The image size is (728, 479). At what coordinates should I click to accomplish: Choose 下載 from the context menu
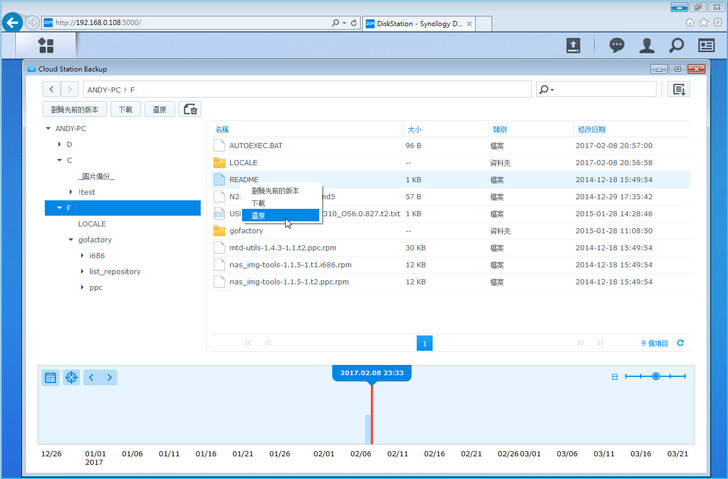point(259,203)
